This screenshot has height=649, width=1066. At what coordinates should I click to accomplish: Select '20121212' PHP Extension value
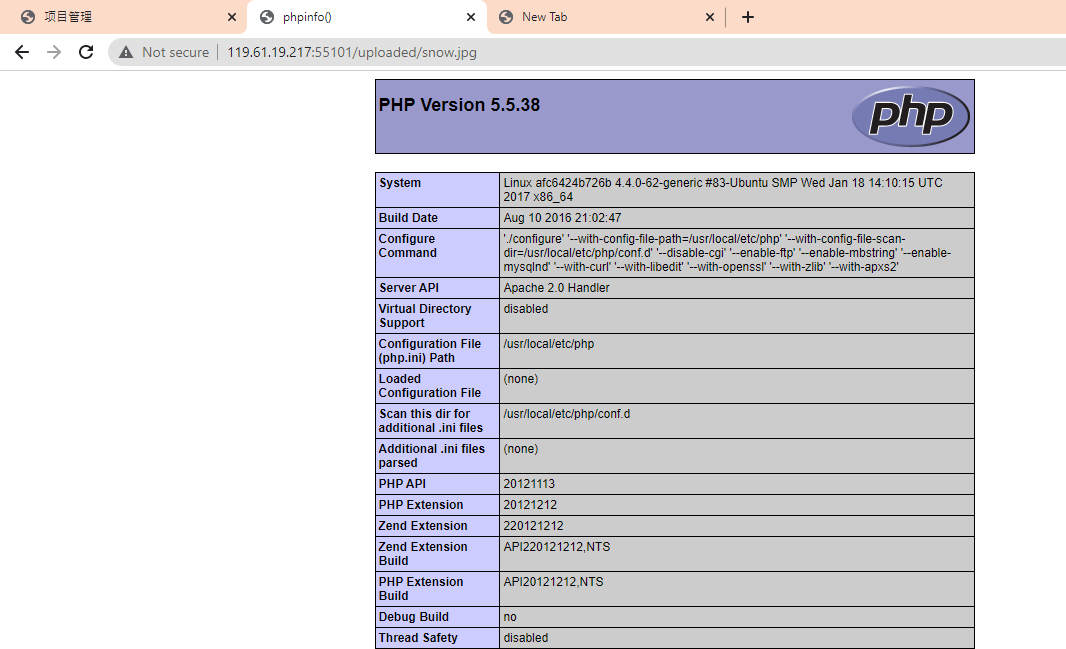530,505
